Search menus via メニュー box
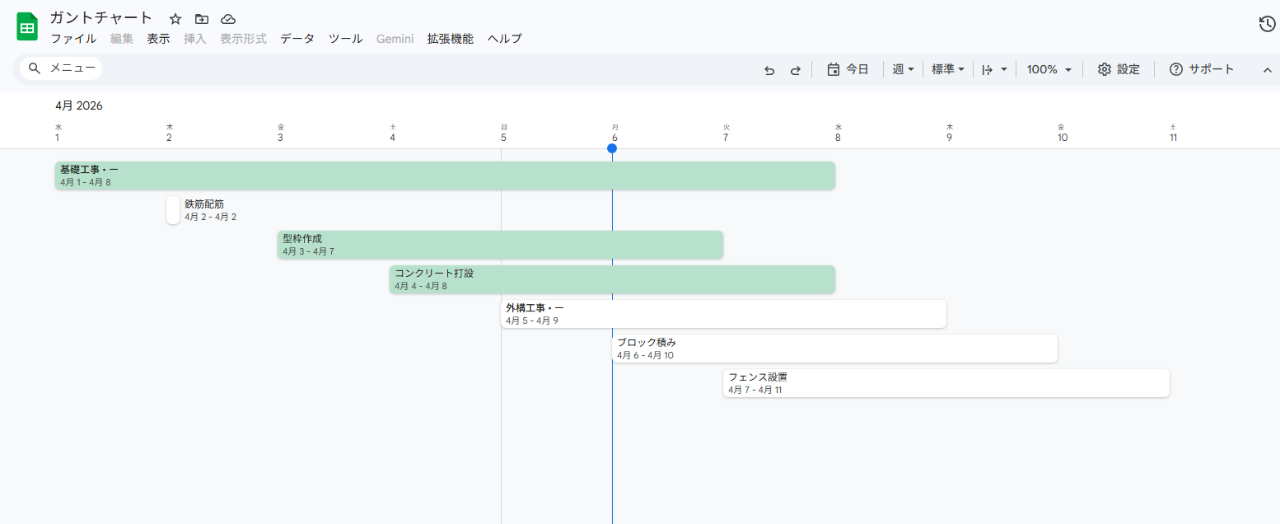1280x524 pixels. [62, 68]
